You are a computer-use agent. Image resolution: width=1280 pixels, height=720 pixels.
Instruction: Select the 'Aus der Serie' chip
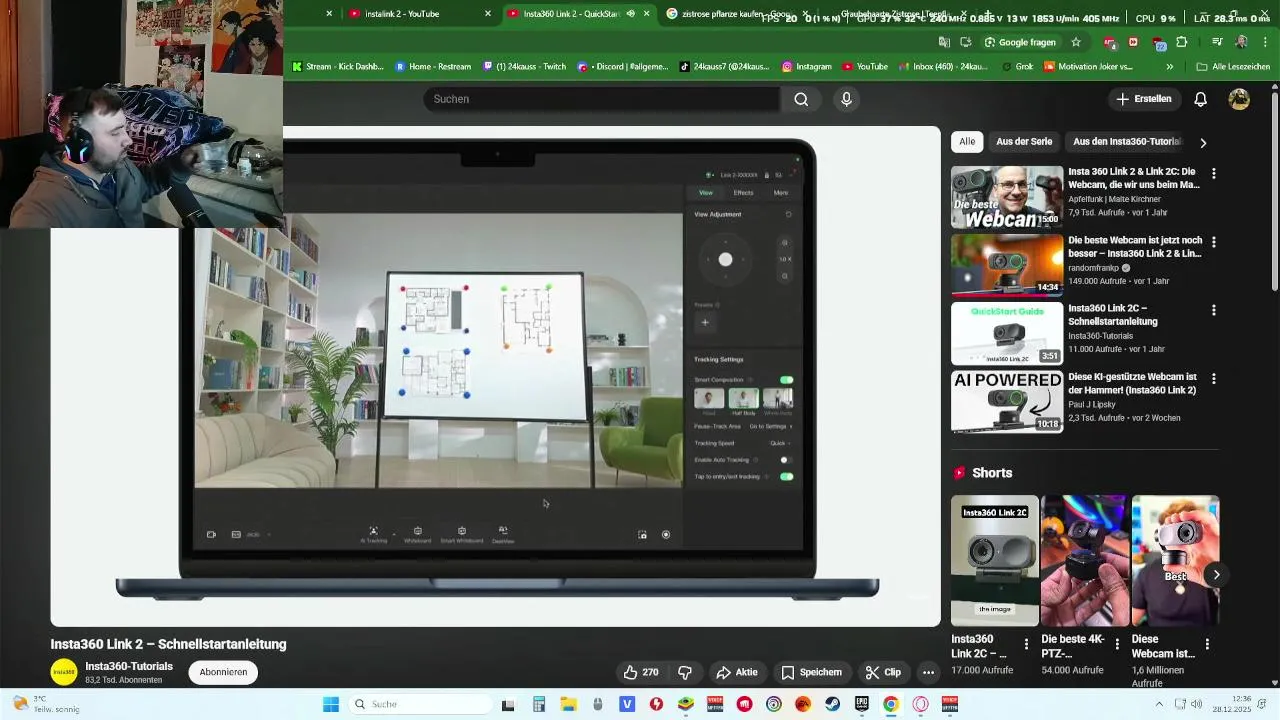[1024, 142]
